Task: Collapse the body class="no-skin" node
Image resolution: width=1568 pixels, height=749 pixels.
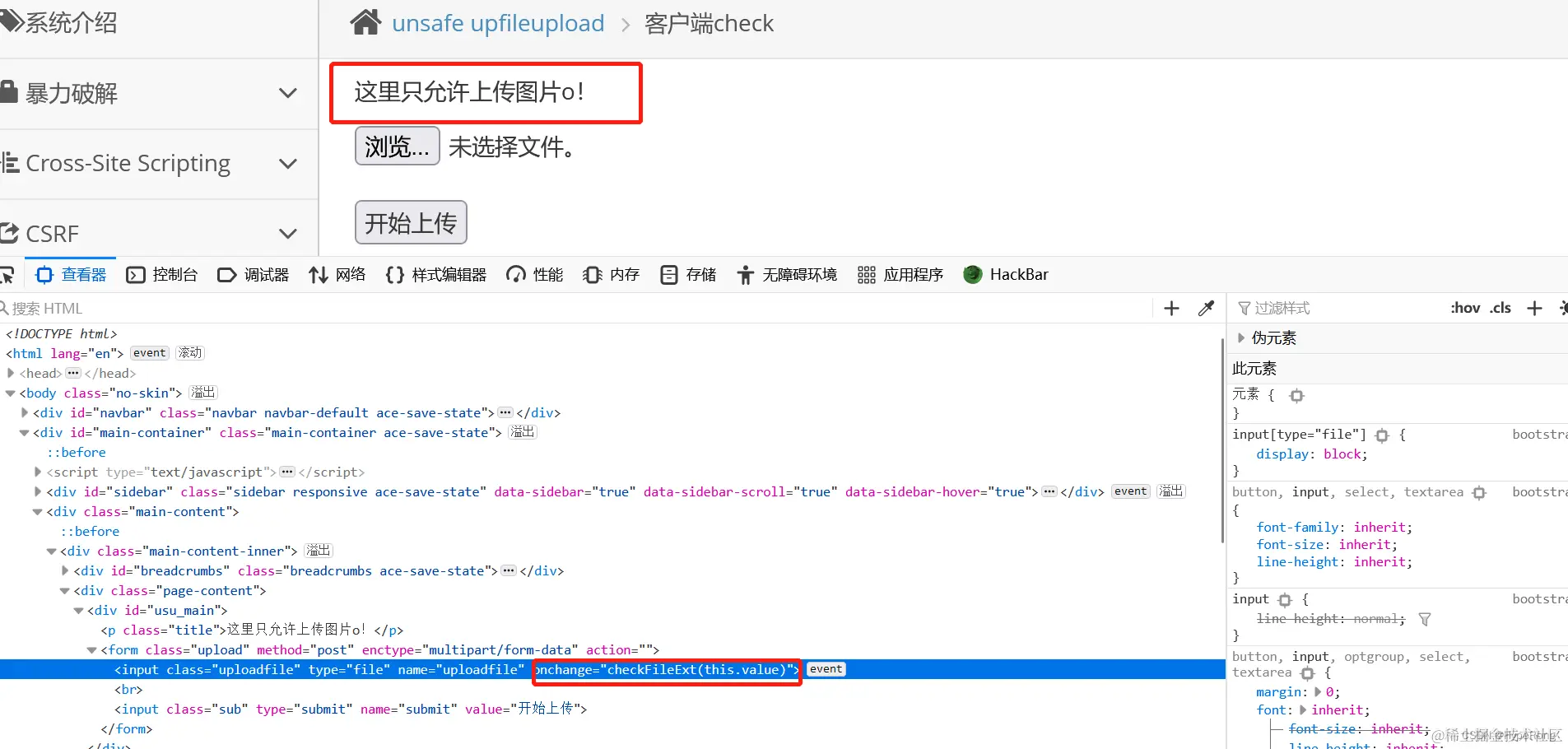Action: click(x=11, y=393)
